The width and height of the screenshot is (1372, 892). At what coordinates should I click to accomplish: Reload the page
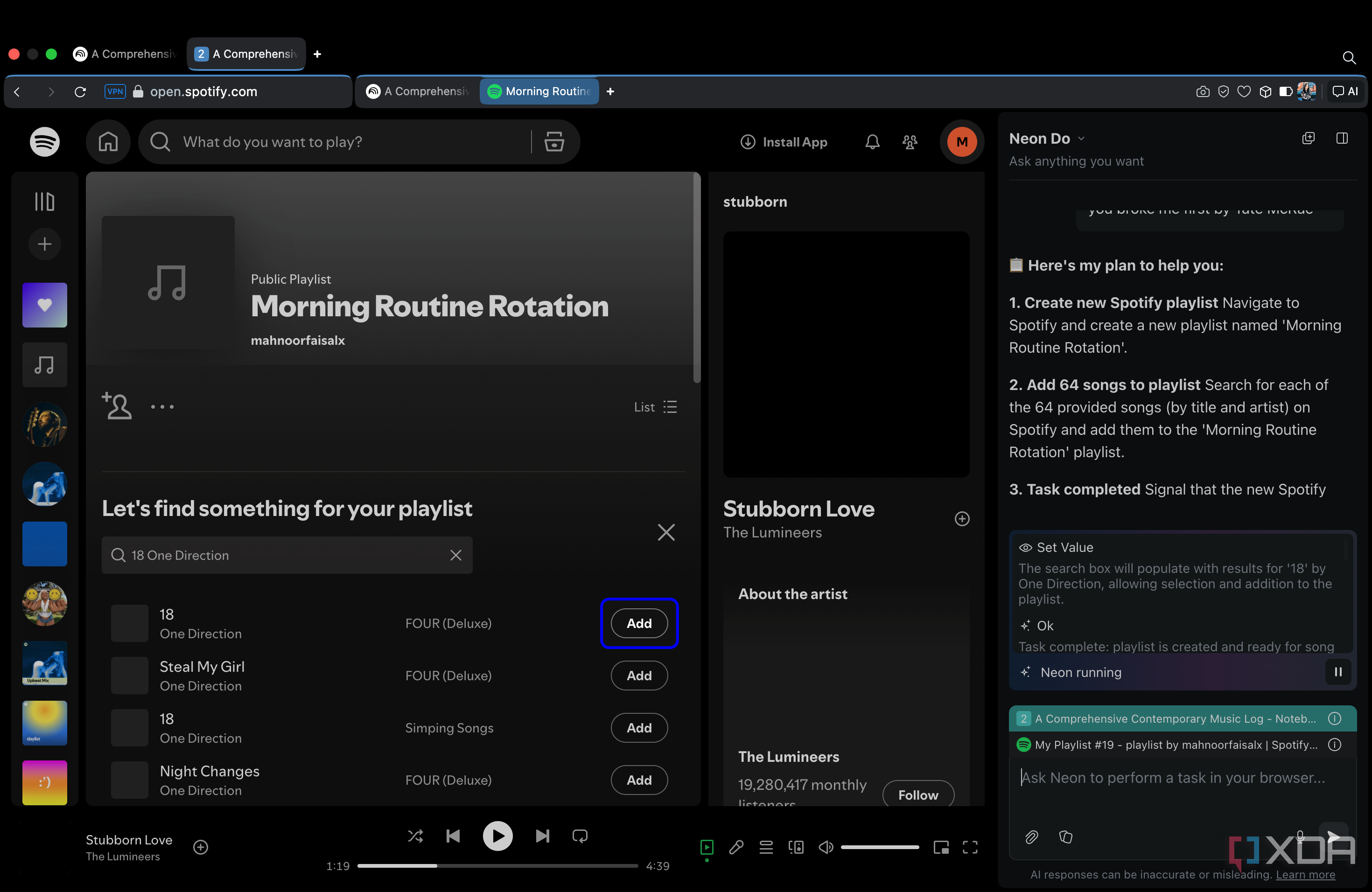pyautogui.click(x=80, y=91)
